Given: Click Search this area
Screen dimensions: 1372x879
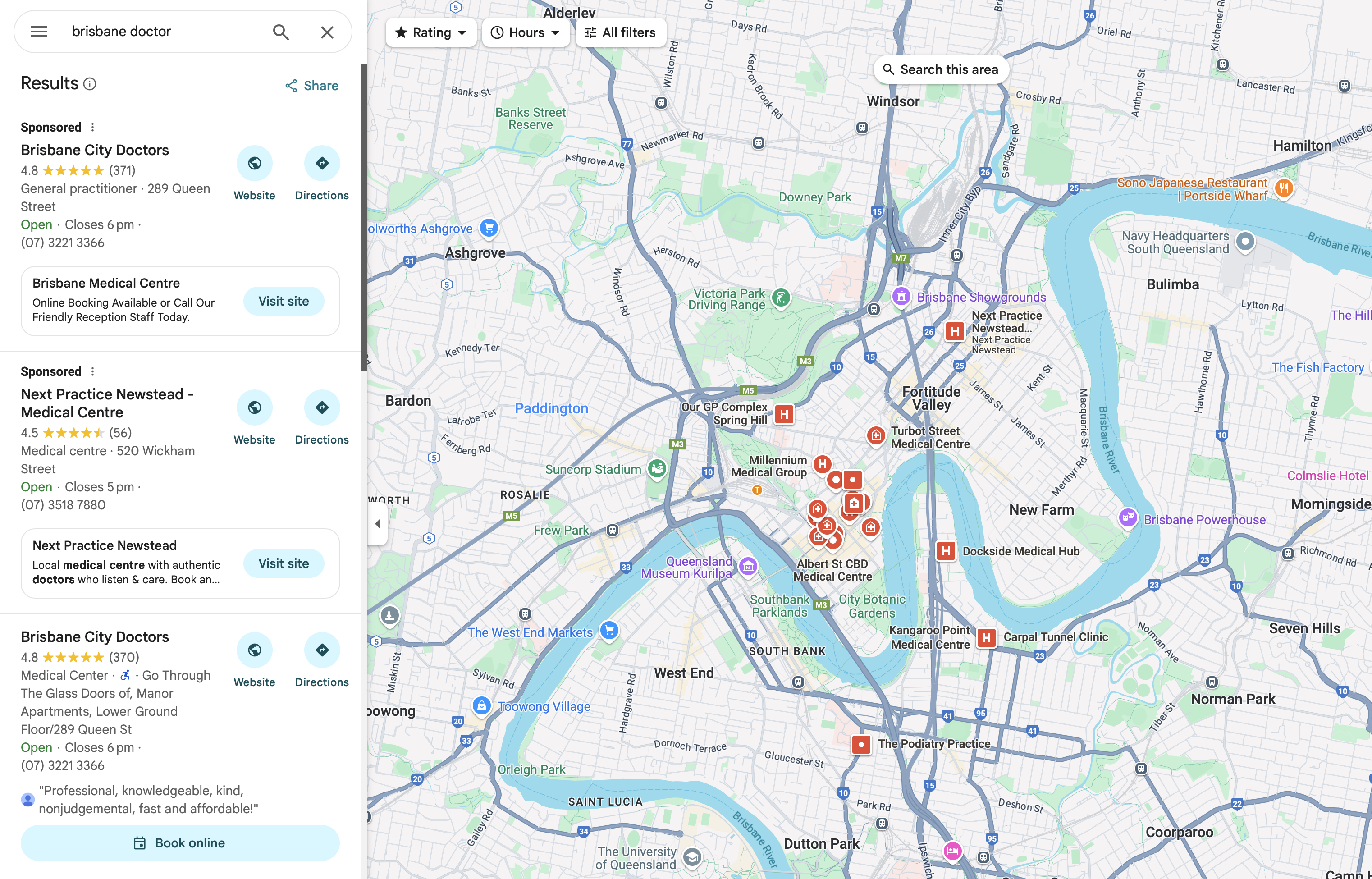Looking at the screenshot, I should click(x=941, y=69).
